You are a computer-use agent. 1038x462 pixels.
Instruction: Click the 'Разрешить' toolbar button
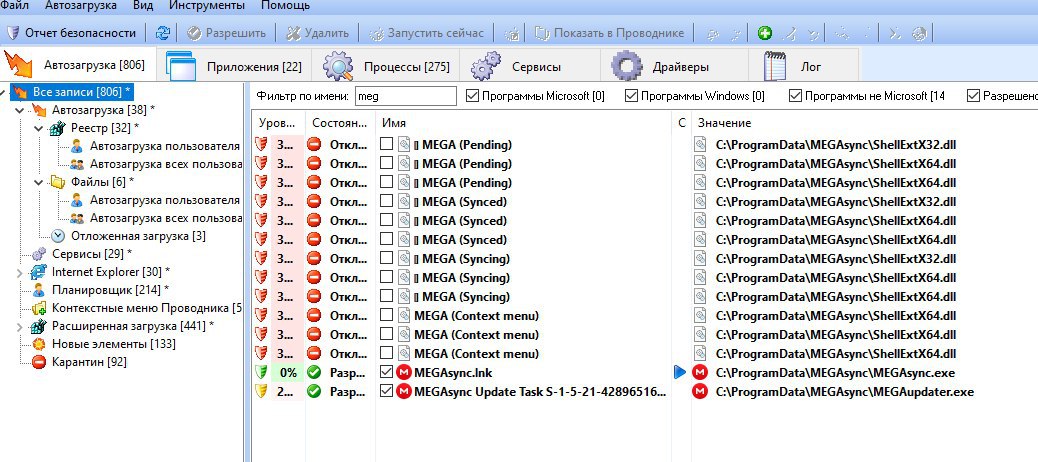[226, 33]
